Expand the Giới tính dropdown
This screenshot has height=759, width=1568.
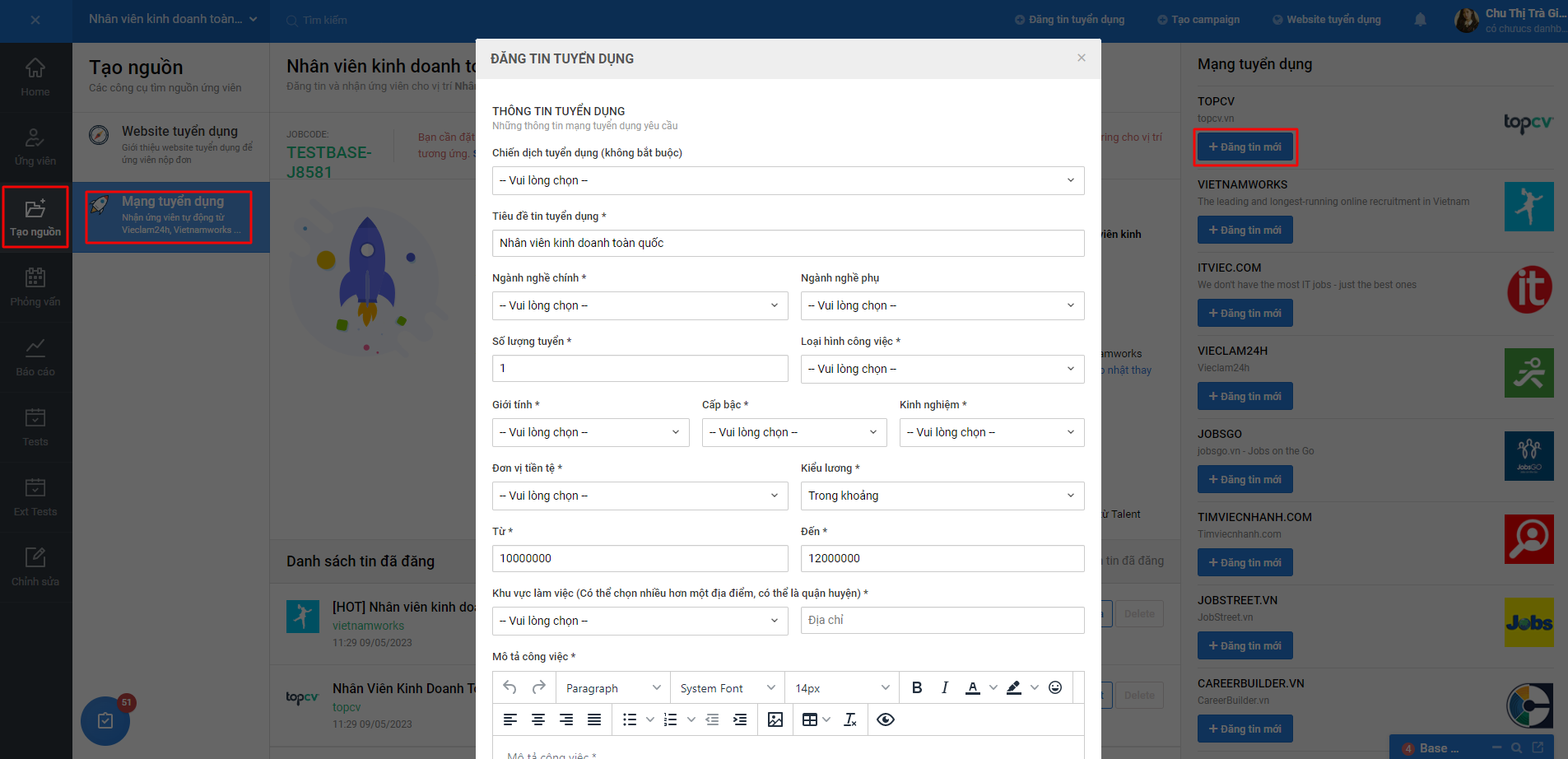(590, 432)
